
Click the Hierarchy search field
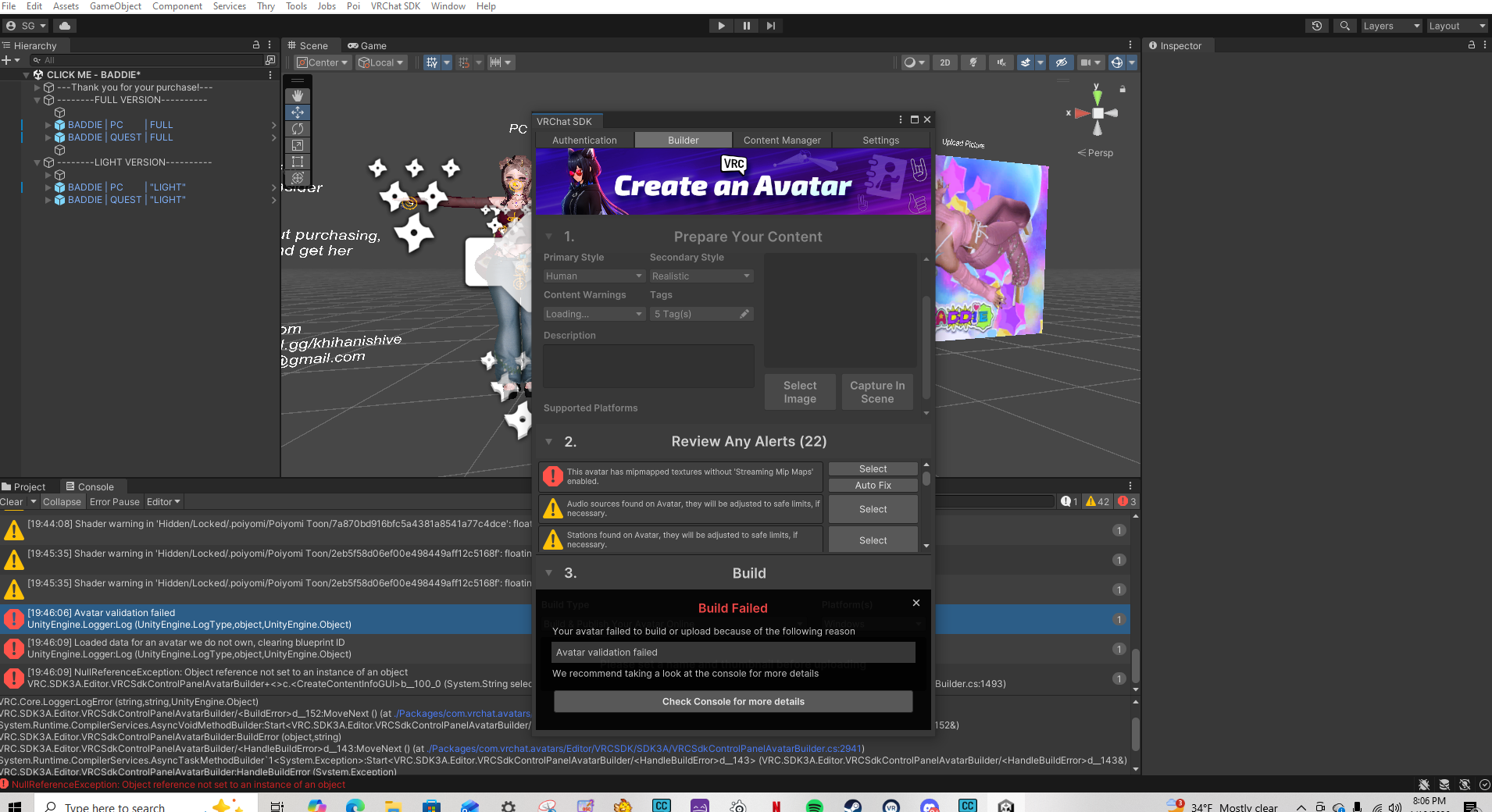(x=148, y=60)
